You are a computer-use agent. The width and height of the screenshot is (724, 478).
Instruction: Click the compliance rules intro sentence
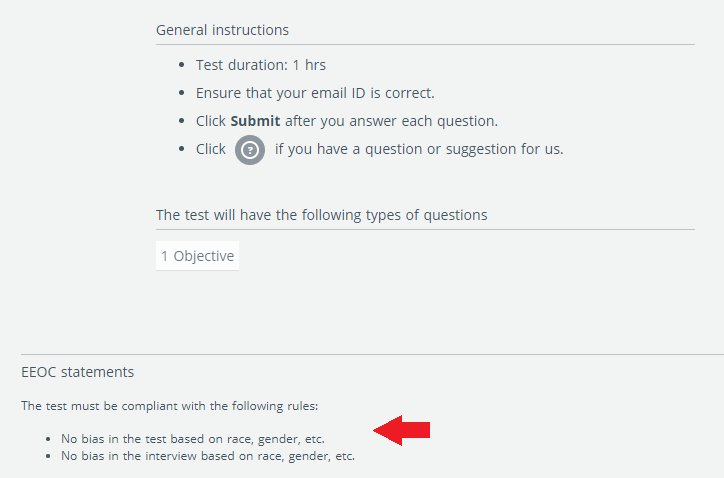pyautogui.click(x=169, y=406)
